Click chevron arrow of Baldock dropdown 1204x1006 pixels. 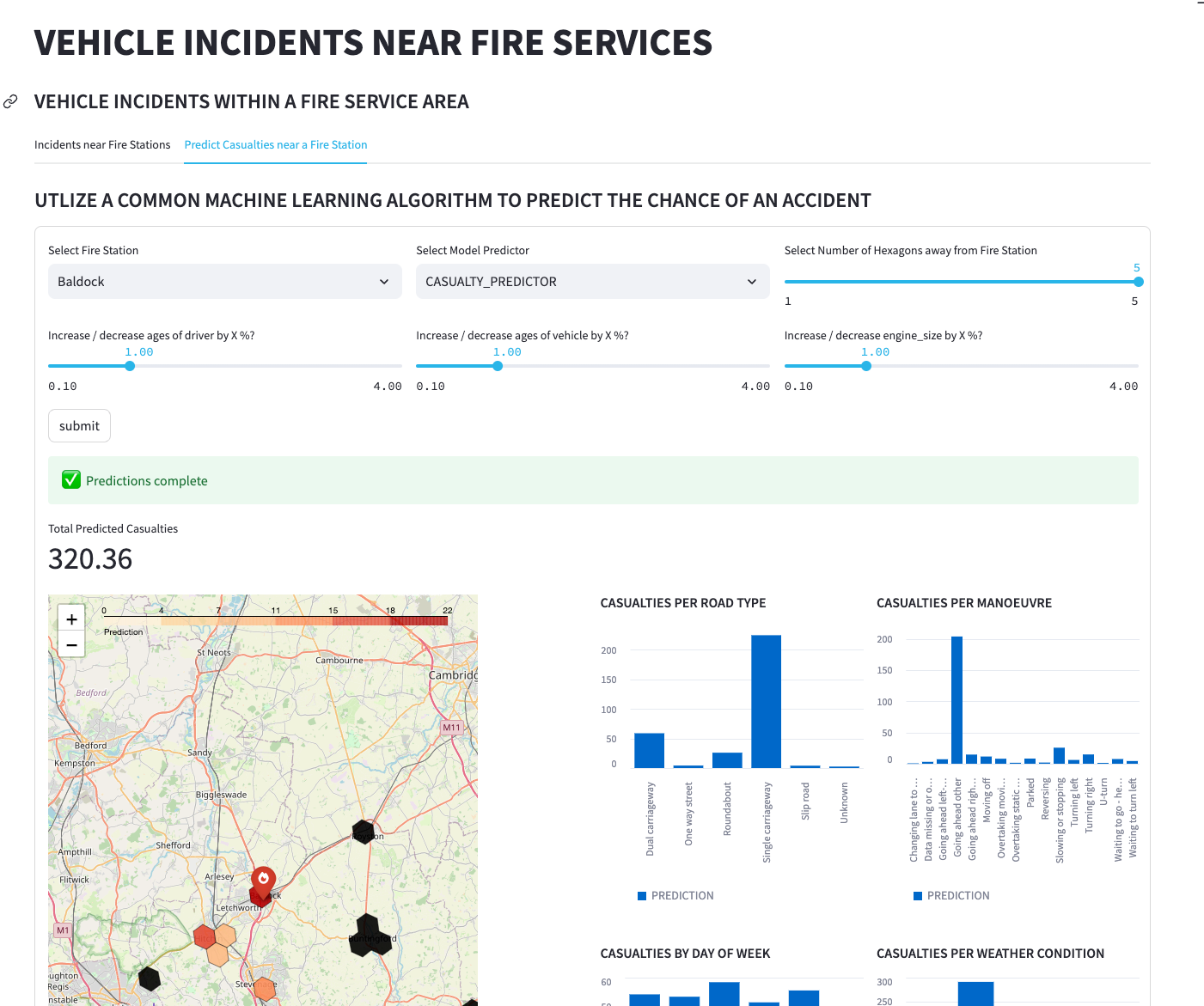click(384, 282)
